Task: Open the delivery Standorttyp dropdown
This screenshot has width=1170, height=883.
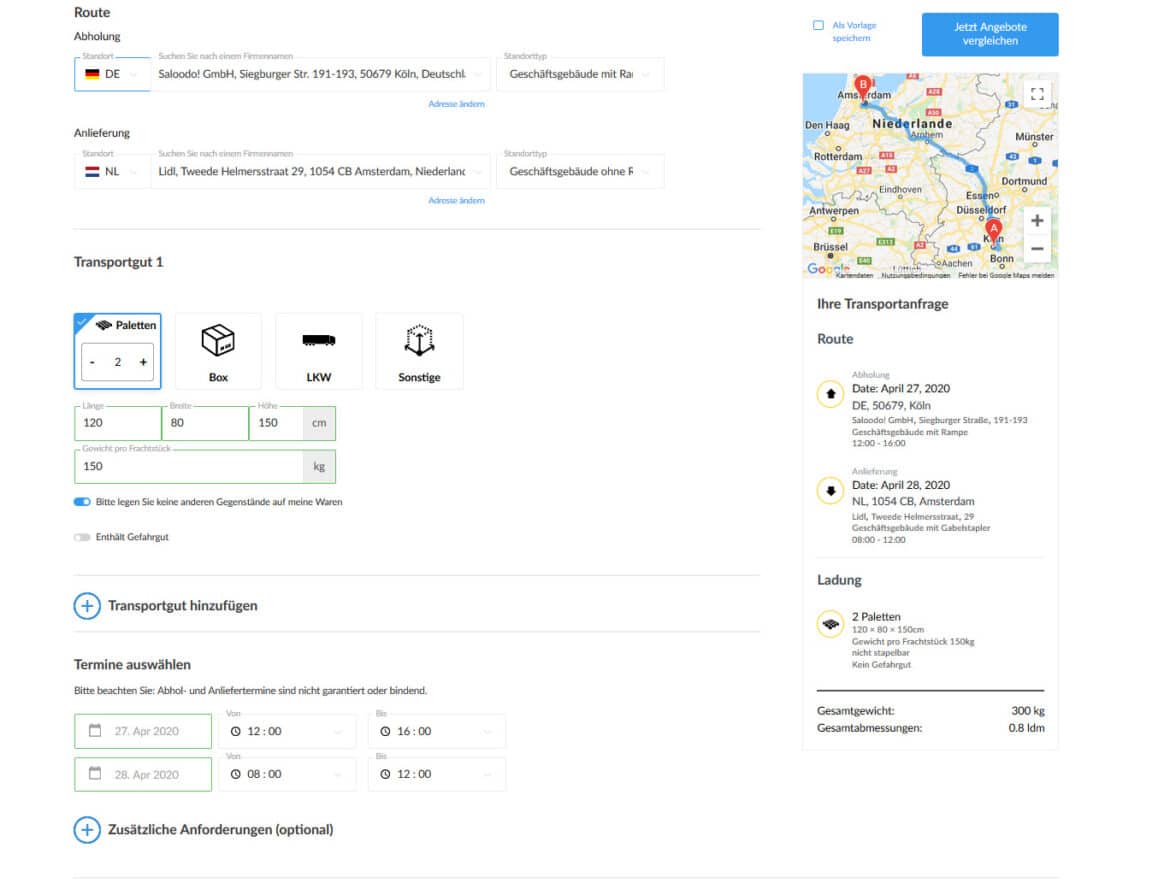Action: pyautogui.click(x=579, y=171)
